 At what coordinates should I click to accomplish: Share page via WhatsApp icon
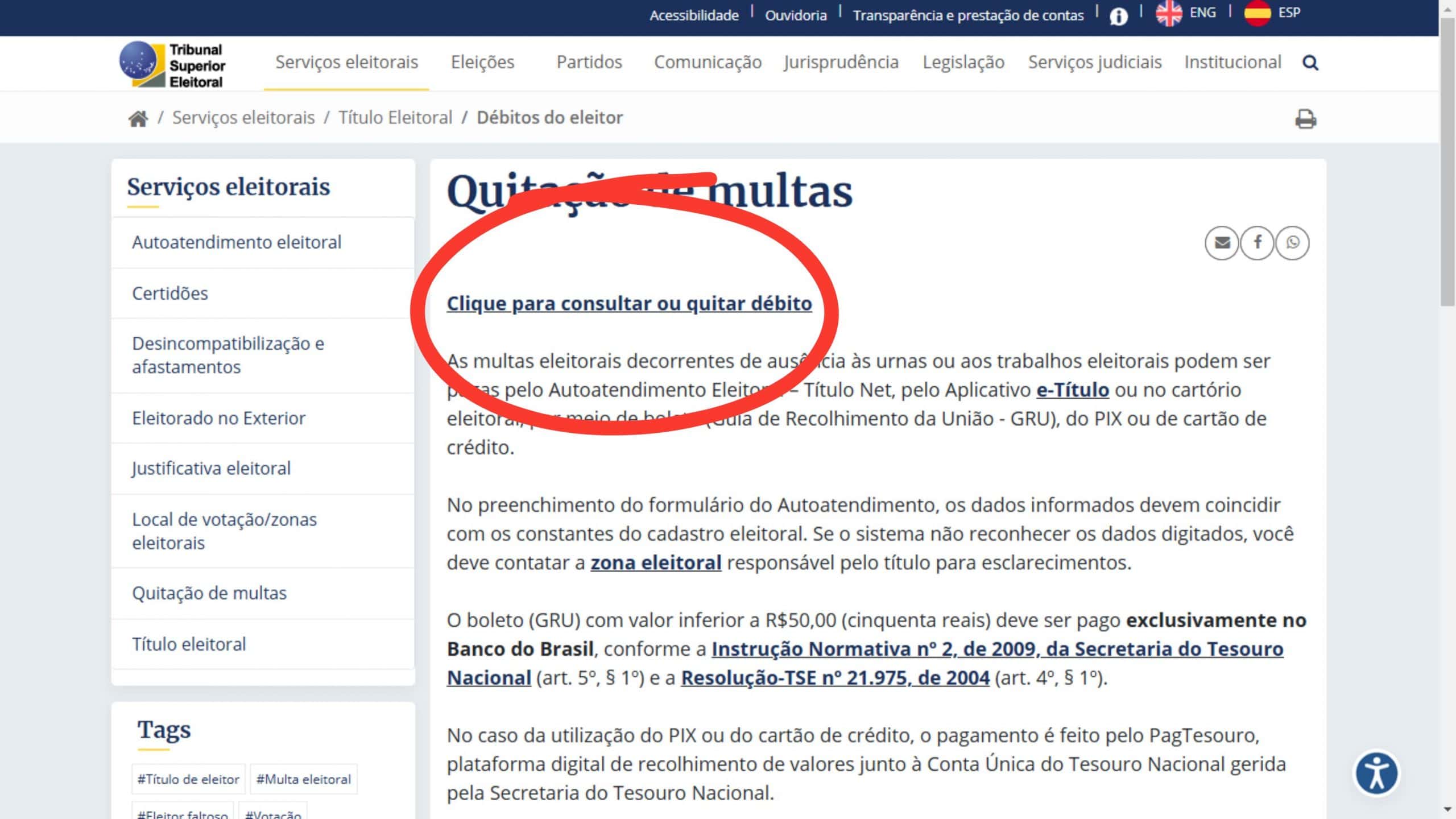click(x=1293, y=243)
